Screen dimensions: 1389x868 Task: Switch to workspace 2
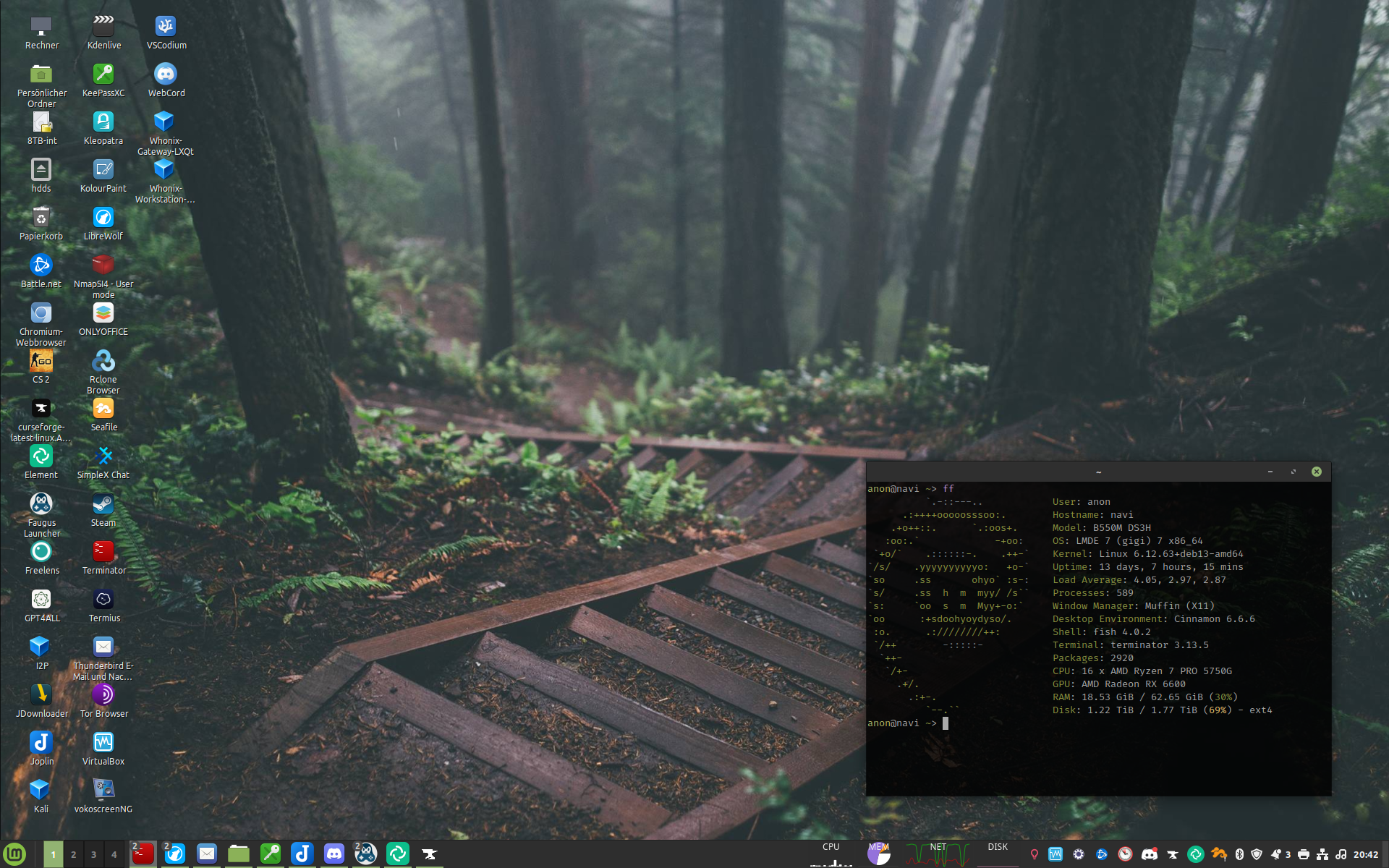[73, 854]
